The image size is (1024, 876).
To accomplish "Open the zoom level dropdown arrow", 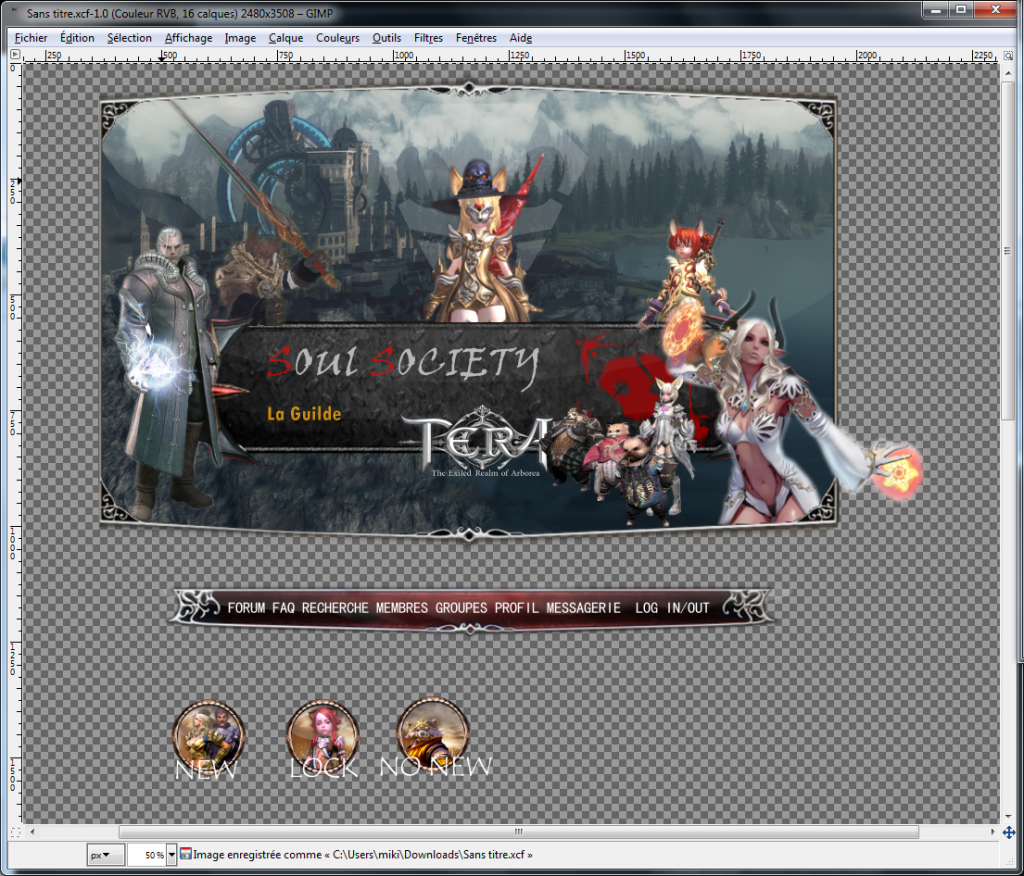I will 171,854.
